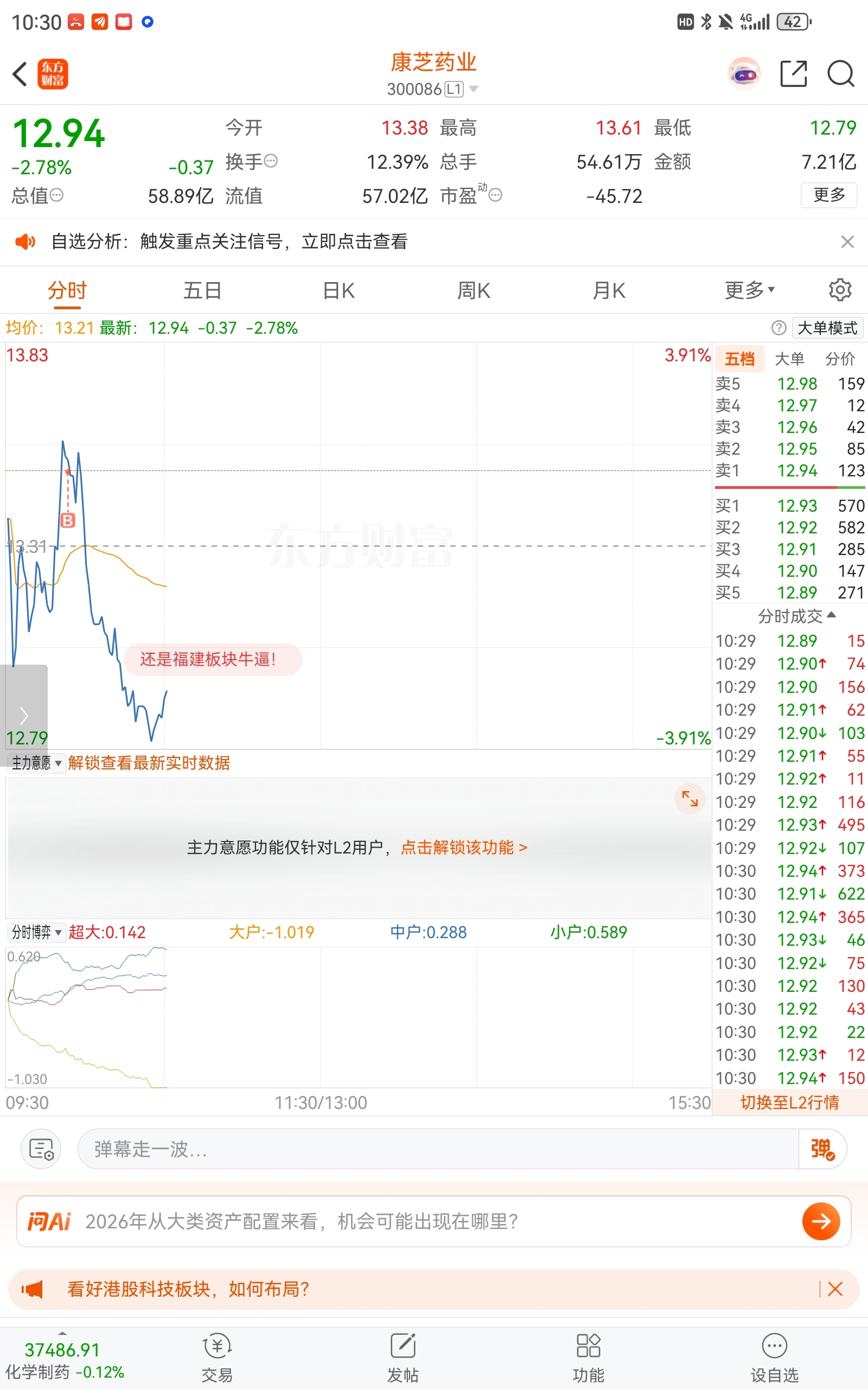Tap the info icon beside 总值
Image resolution: width=868 pixels, height=1389 pixels.
56,196
